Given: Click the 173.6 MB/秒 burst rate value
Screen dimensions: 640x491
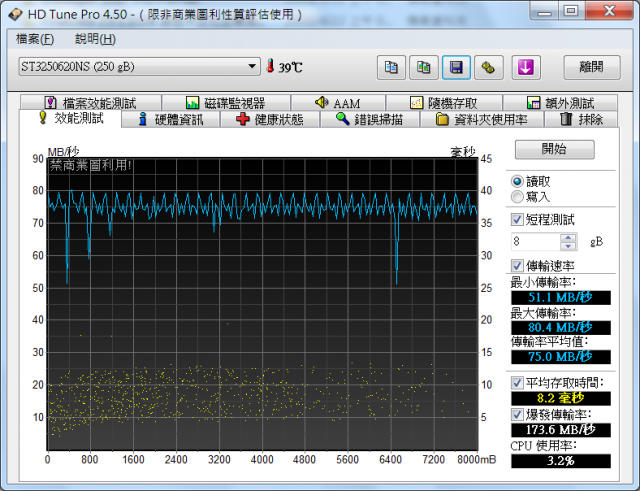Looking at the screenshot, I should [x=560, y=430].
